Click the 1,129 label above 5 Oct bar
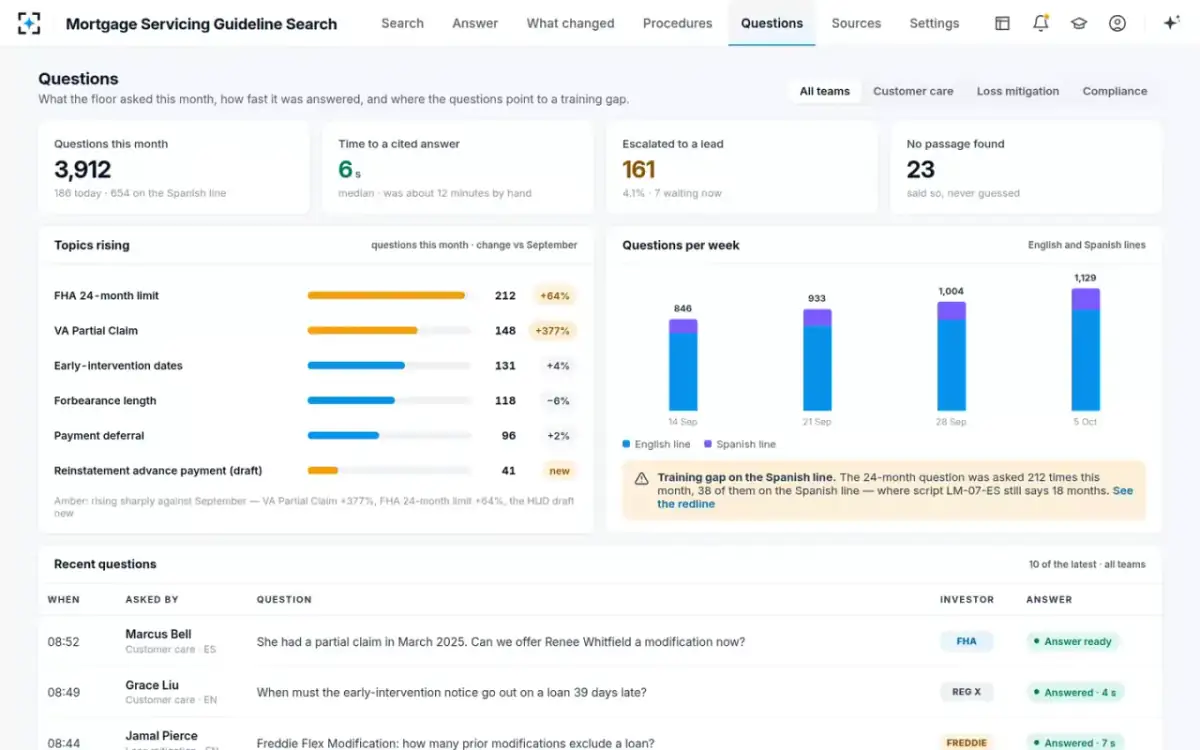 click(x=1085, y=278)
